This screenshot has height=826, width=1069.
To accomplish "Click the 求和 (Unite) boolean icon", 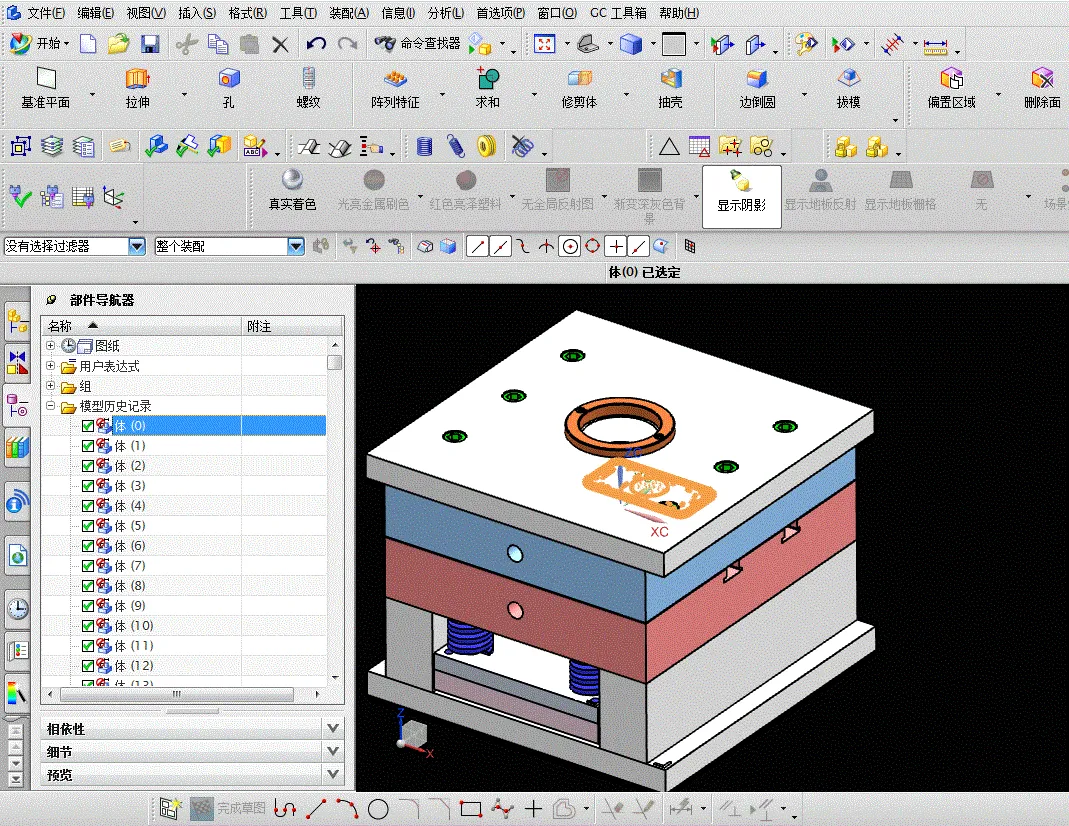I will (487, 79).
